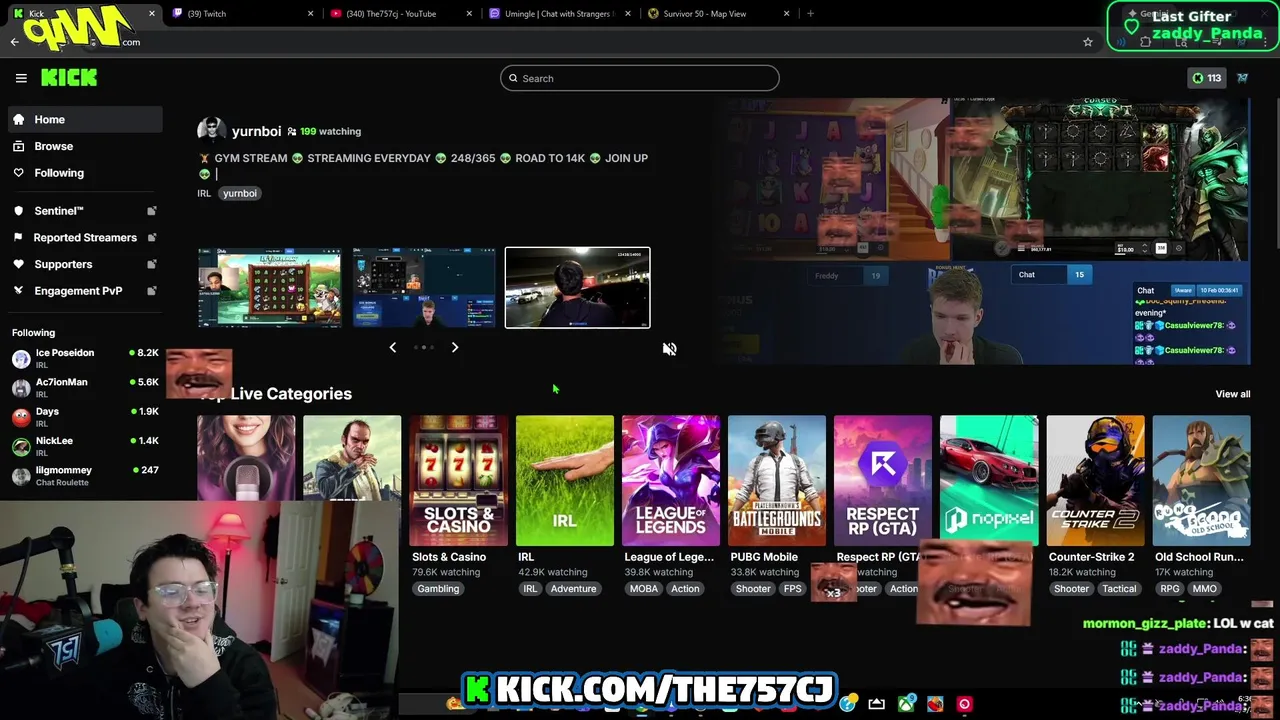Open the GTA character category card
Image resolution: width=1280 pixels, height=720 pixels.
coord(352,458)
